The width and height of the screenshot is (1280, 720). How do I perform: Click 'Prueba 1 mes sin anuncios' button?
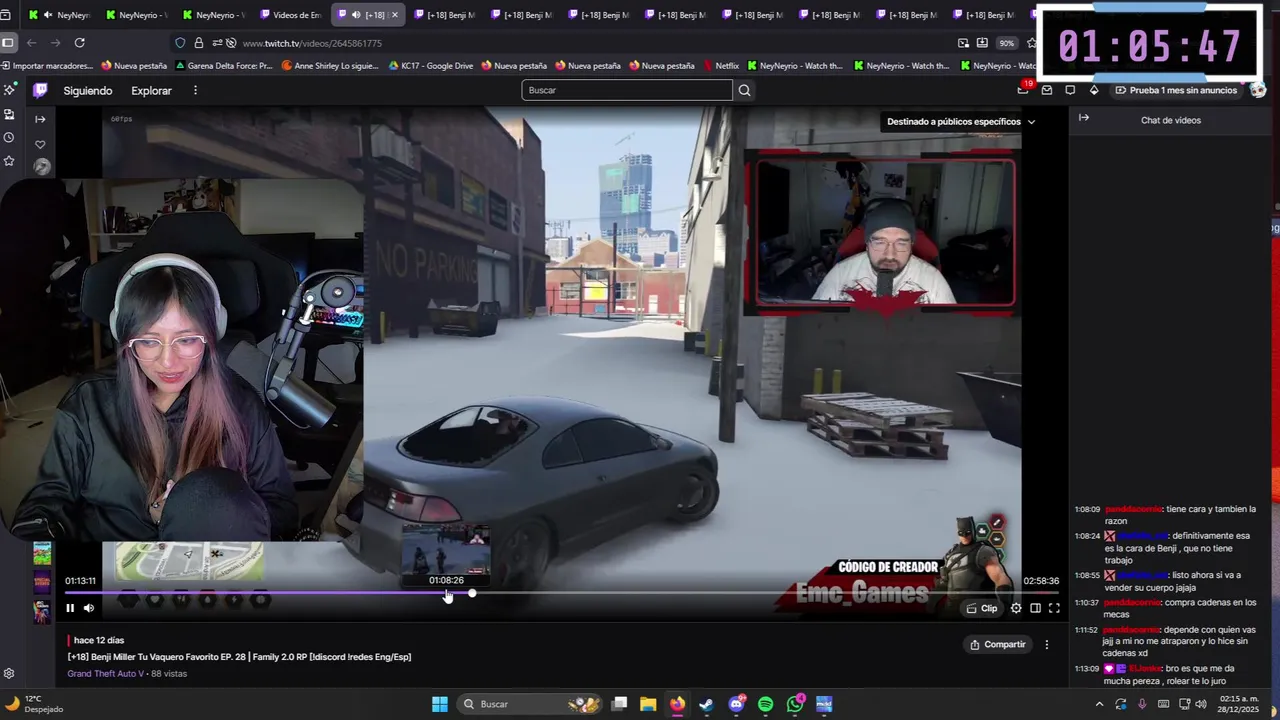click(1175, 90)
